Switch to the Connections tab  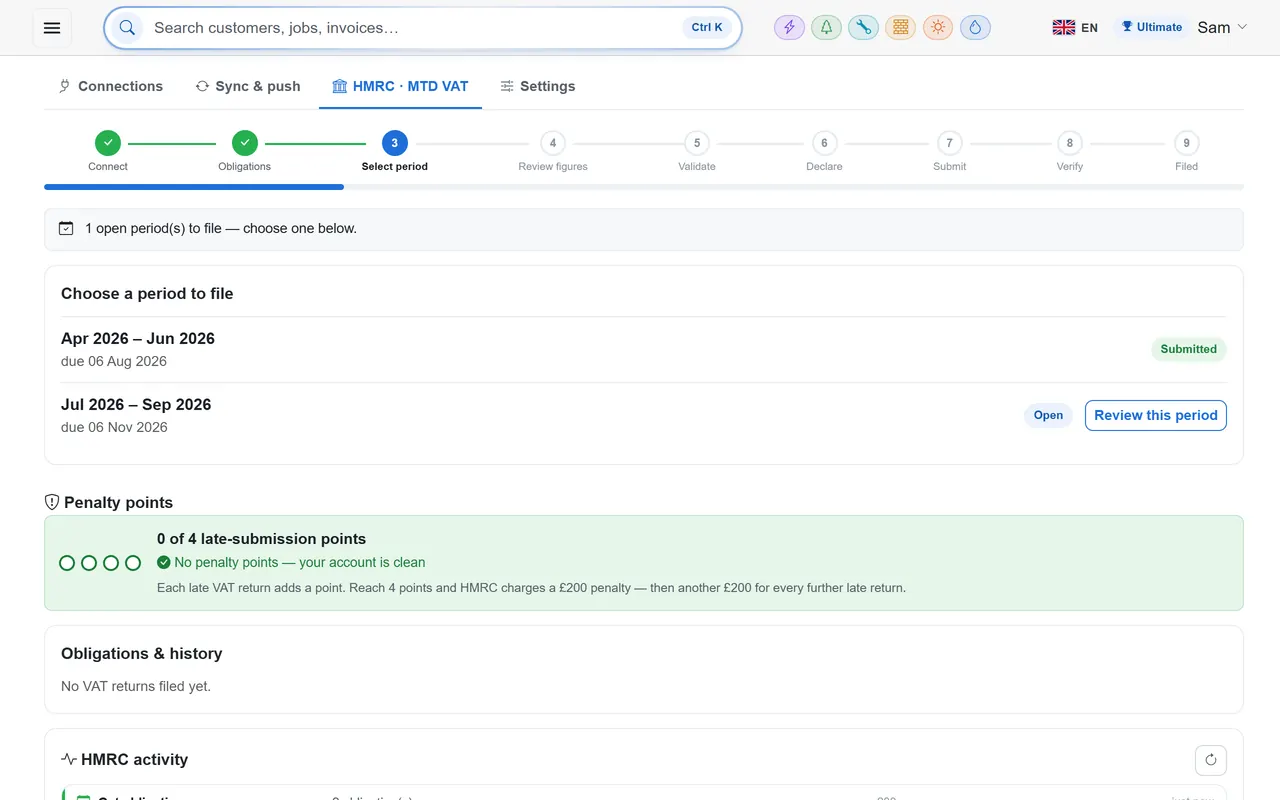tap(111, 86)
